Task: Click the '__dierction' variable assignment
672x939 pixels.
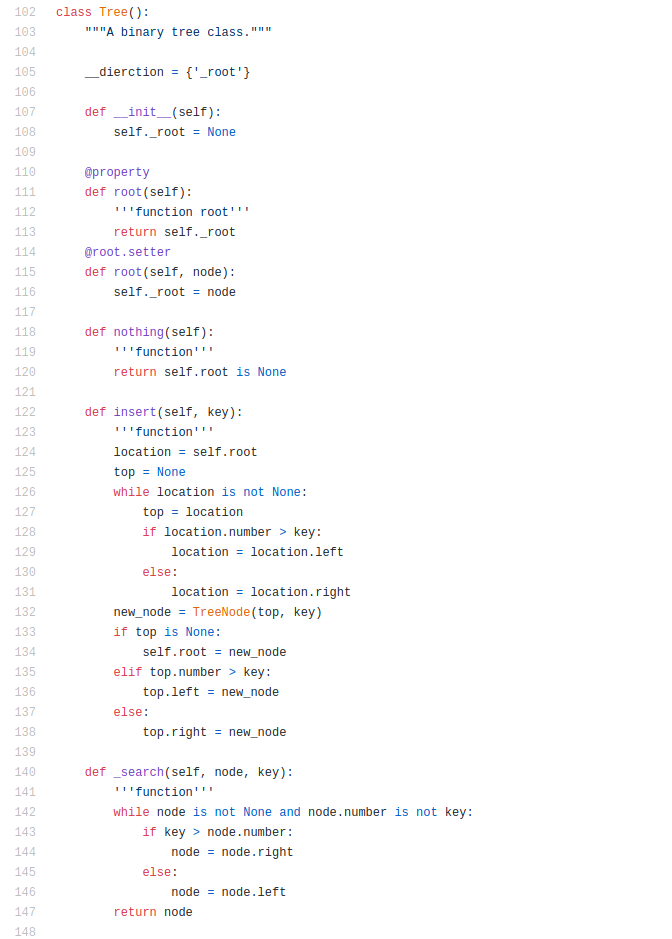Action: (x=168, y=72)
